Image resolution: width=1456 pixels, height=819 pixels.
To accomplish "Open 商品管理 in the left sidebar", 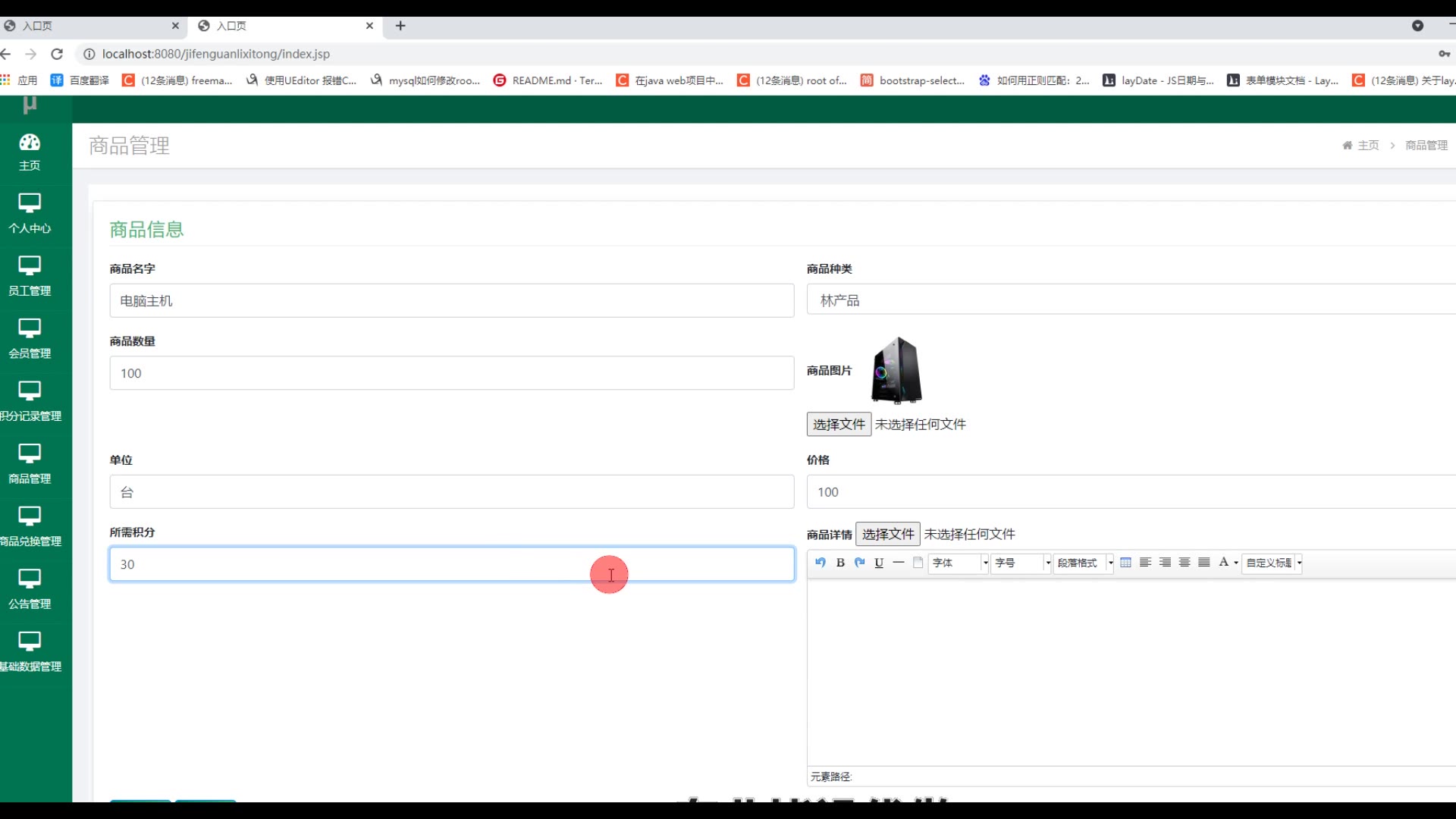I will 30,463.
